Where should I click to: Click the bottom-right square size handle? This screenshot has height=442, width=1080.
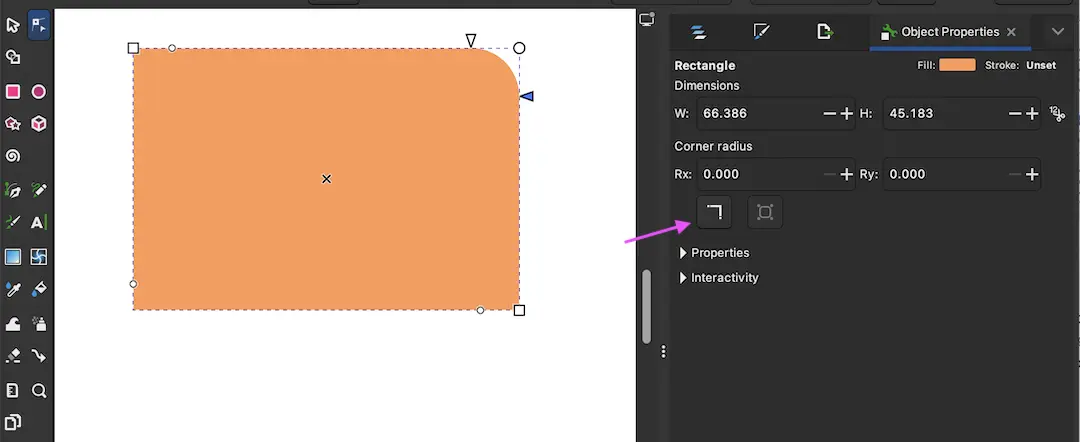click(x=519, y=311)
